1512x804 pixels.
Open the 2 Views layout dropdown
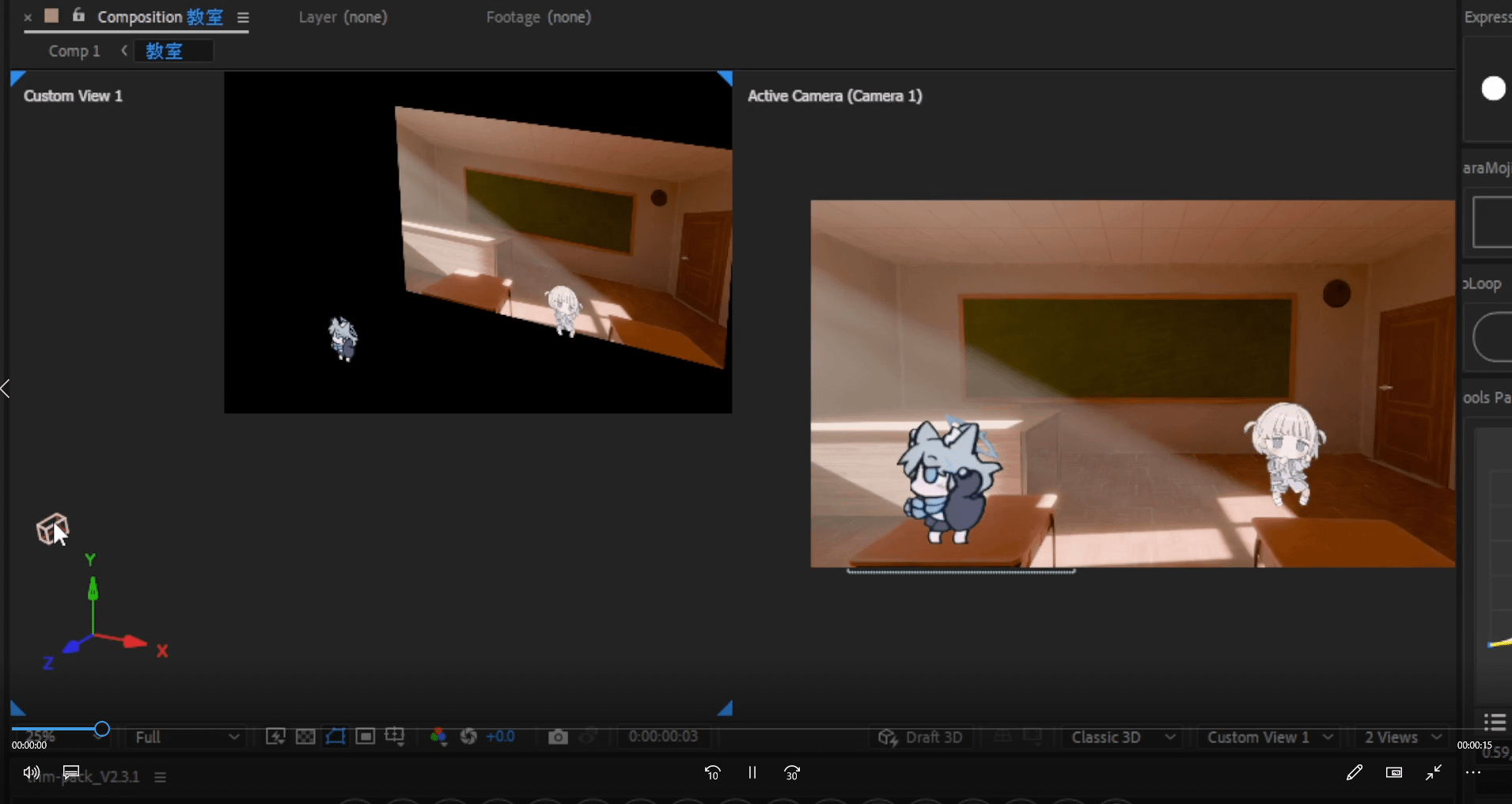click(x=1402, y=737)
